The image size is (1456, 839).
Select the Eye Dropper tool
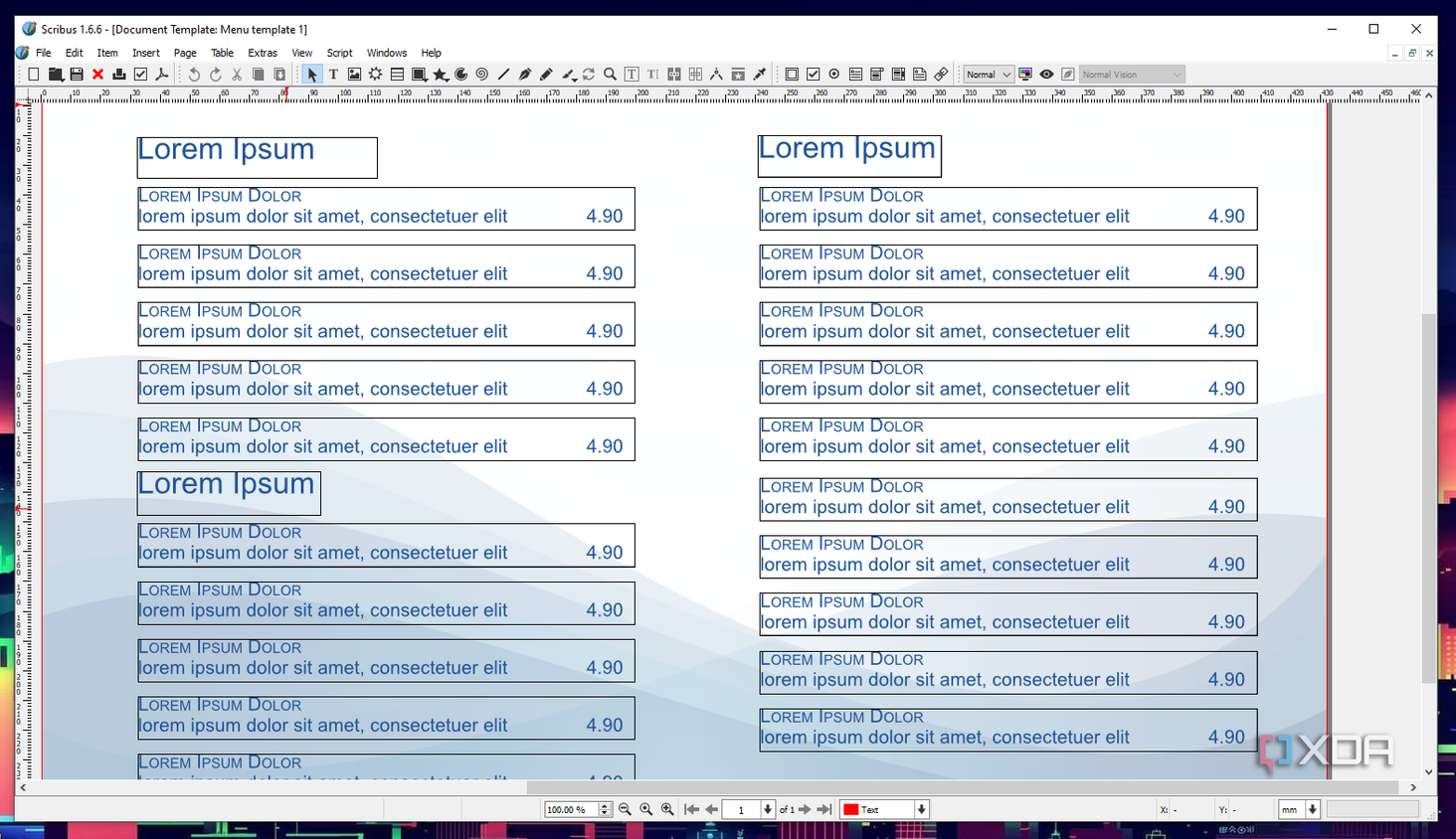pyautogui.click(x=760, y=75)
